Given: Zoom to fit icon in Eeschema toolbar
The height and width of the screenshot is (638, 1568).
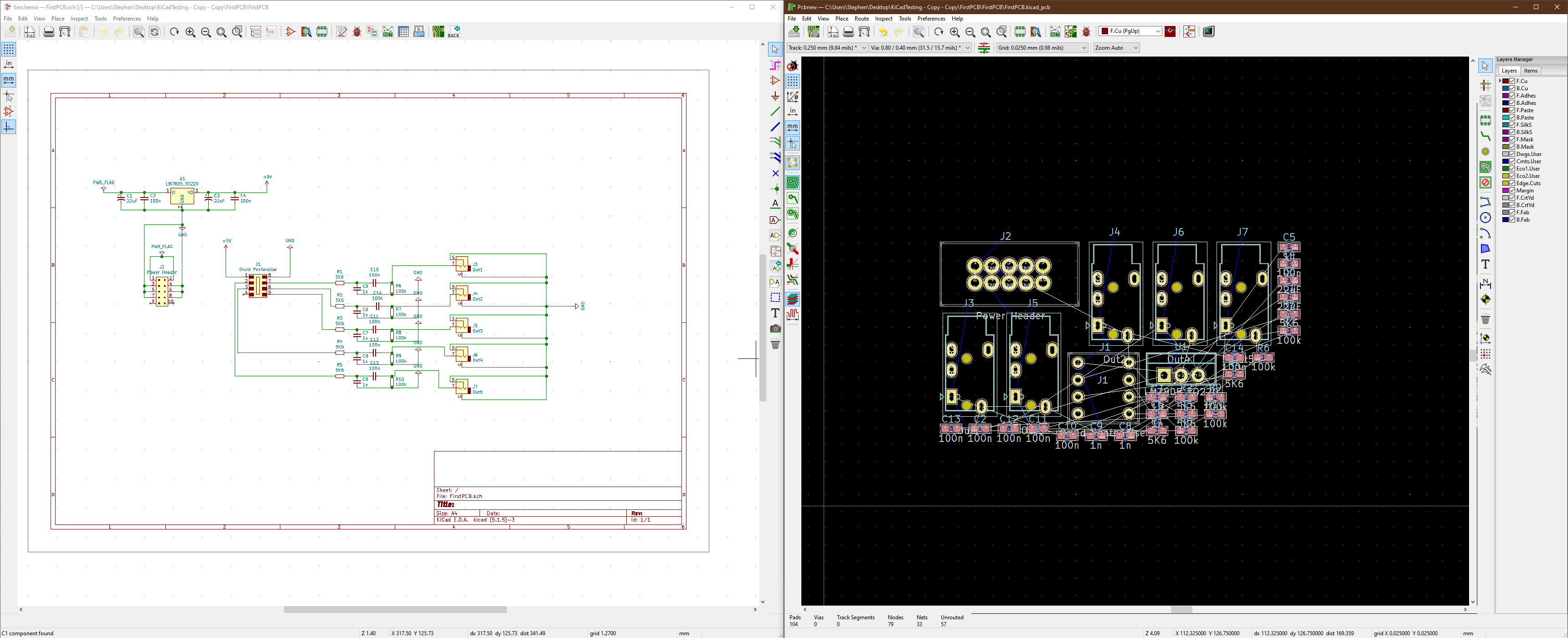Looking at the screenshot, I should click(222, 31).
